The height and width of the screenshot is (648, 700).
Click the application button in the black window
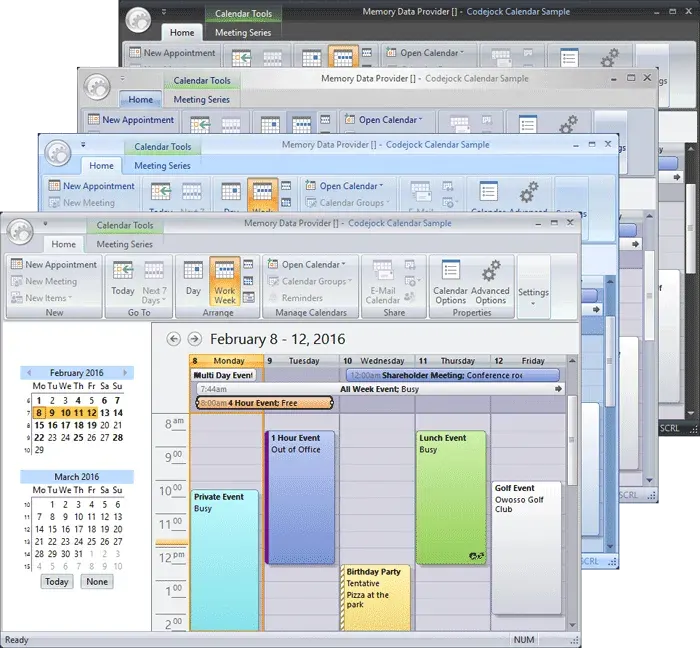138,20
